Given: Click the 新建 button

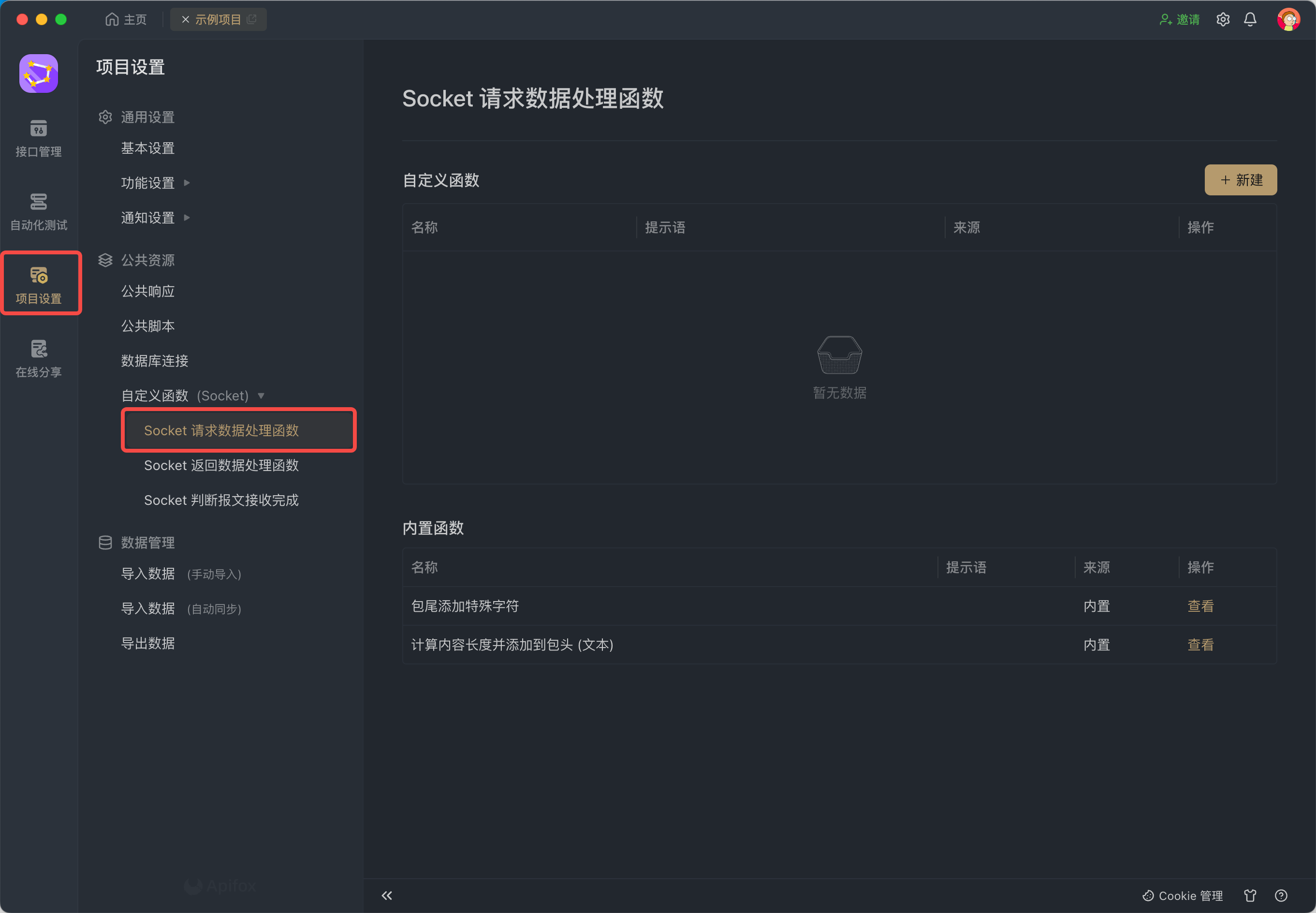Looking at the screenshot, I should tap(1240, 180).
